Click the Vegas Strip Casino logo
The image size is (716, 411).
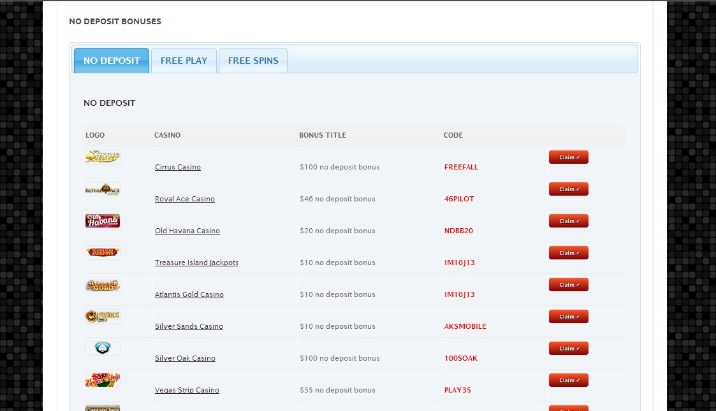click(x=102, y=380)
